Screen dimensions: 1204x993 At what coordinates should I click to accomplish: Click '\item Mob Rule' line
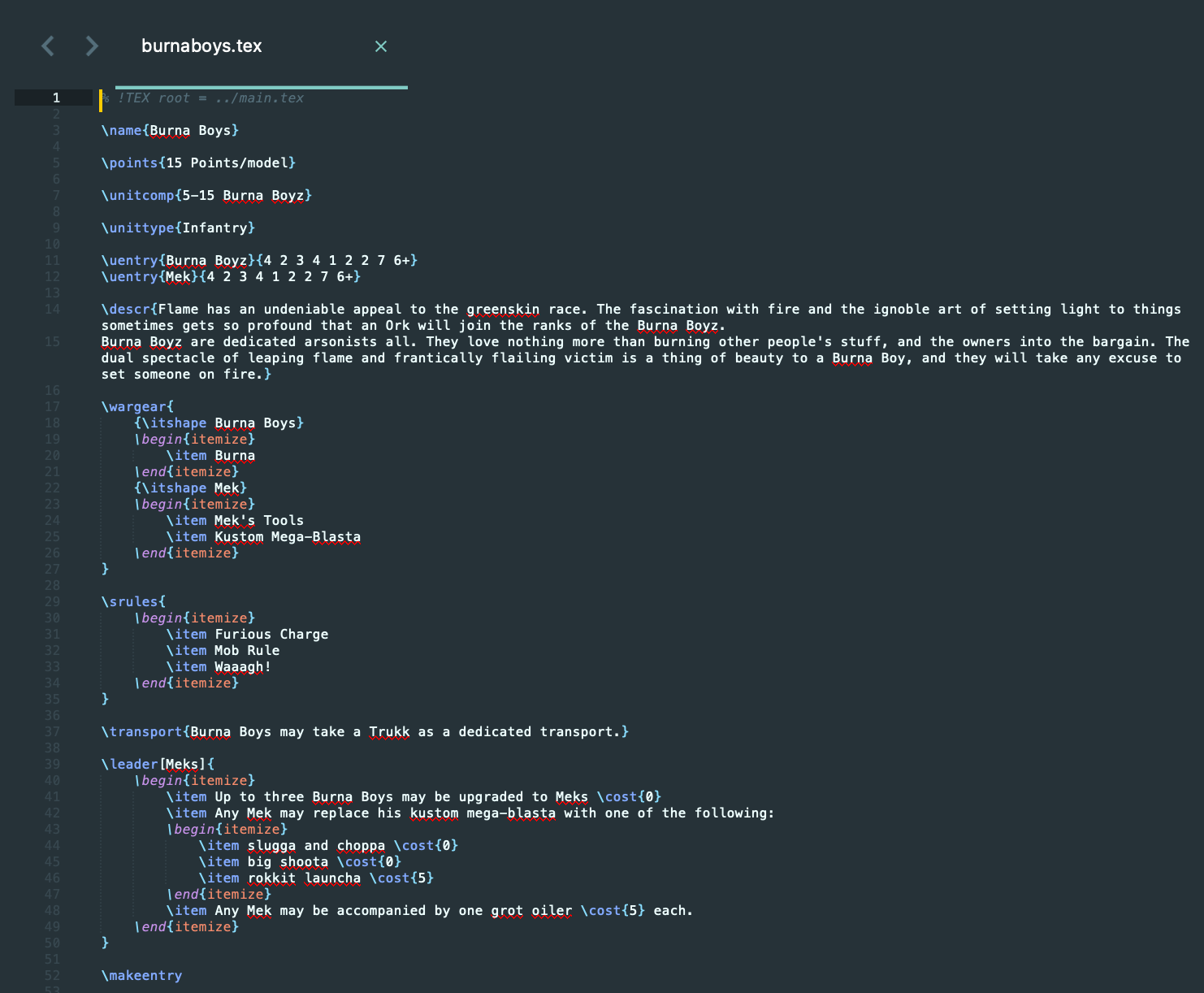[223, 651]
